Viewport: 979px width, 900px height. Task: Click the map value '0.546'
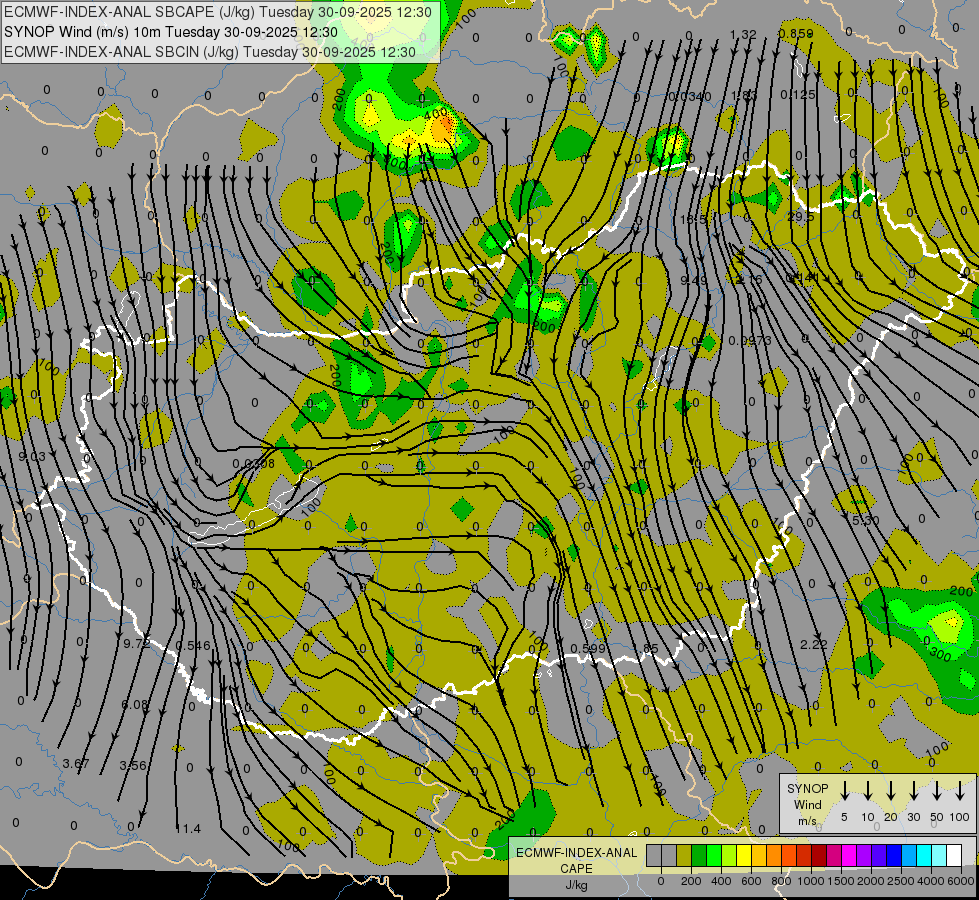click(x=193, y=645)
